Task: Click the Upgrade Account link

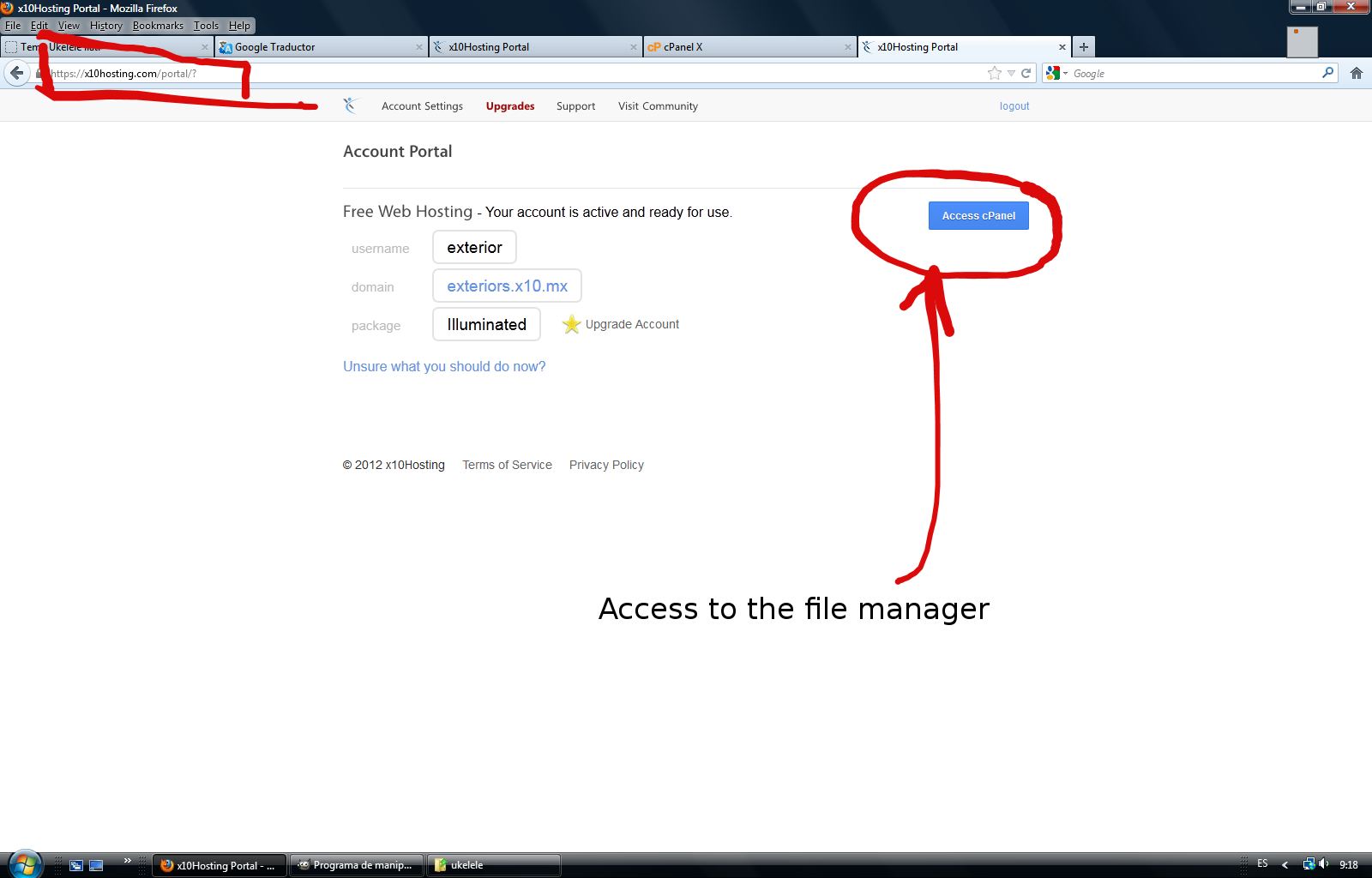Action: tap(632, 324)
